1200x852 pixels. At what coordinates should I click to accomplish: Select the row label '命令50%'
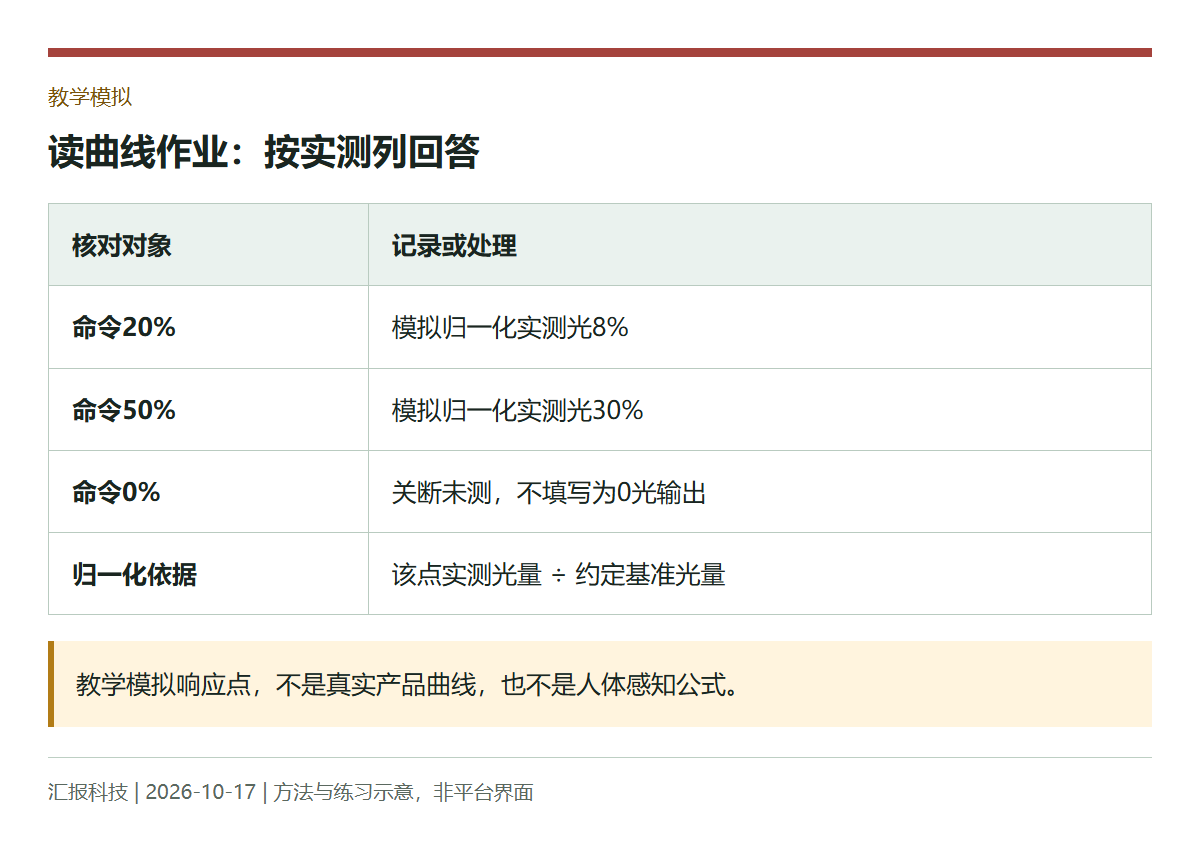point(124,410)
